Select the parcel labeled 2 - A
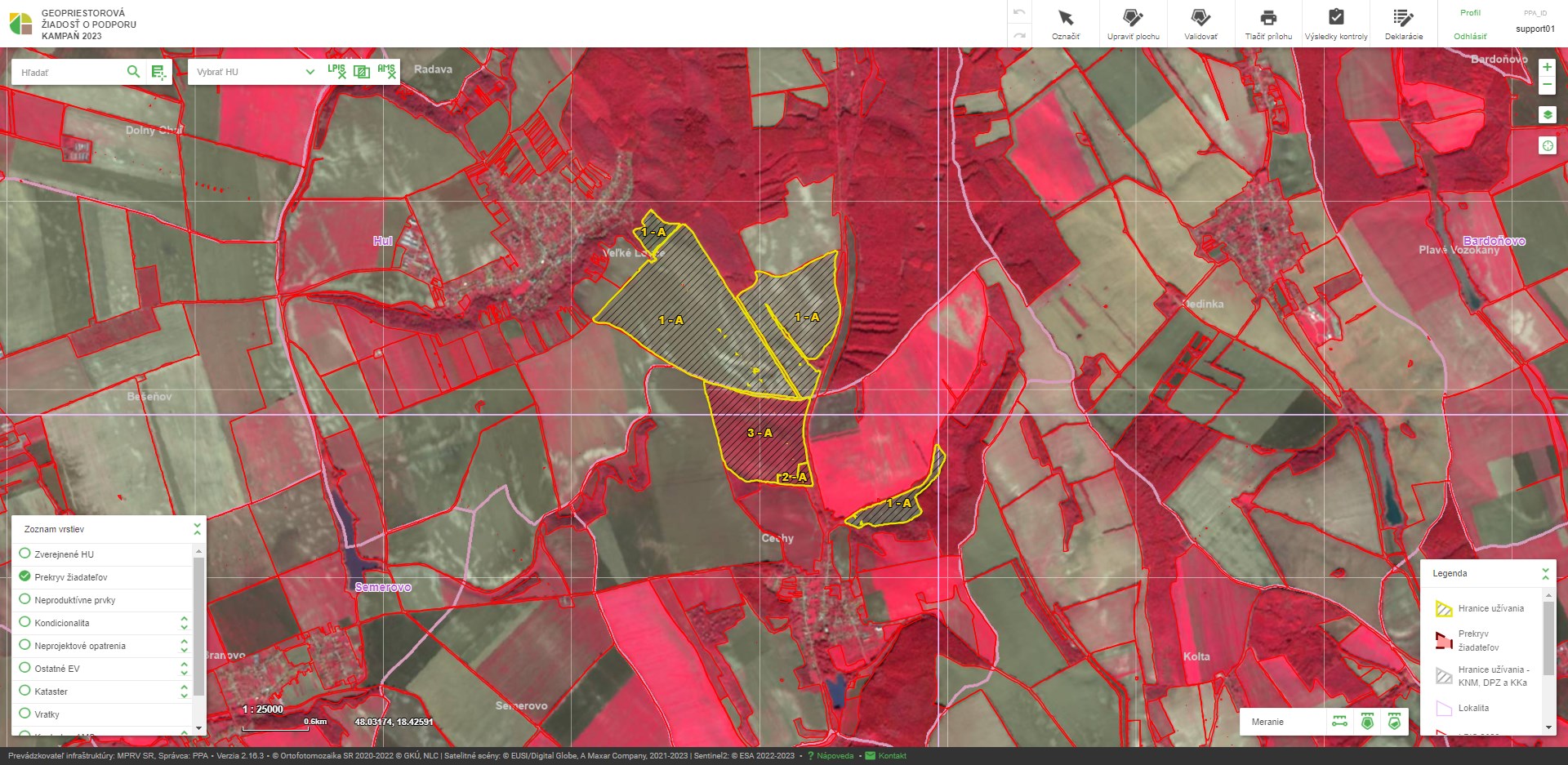This screenshot has height=765, width=1568. point(794,477)
